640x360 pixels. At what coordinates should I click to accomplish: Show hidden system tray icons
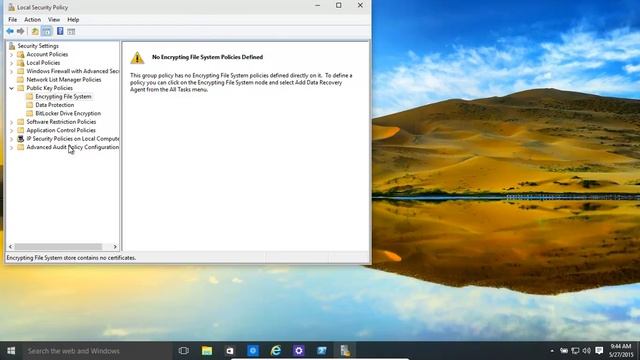coord(552,351)
